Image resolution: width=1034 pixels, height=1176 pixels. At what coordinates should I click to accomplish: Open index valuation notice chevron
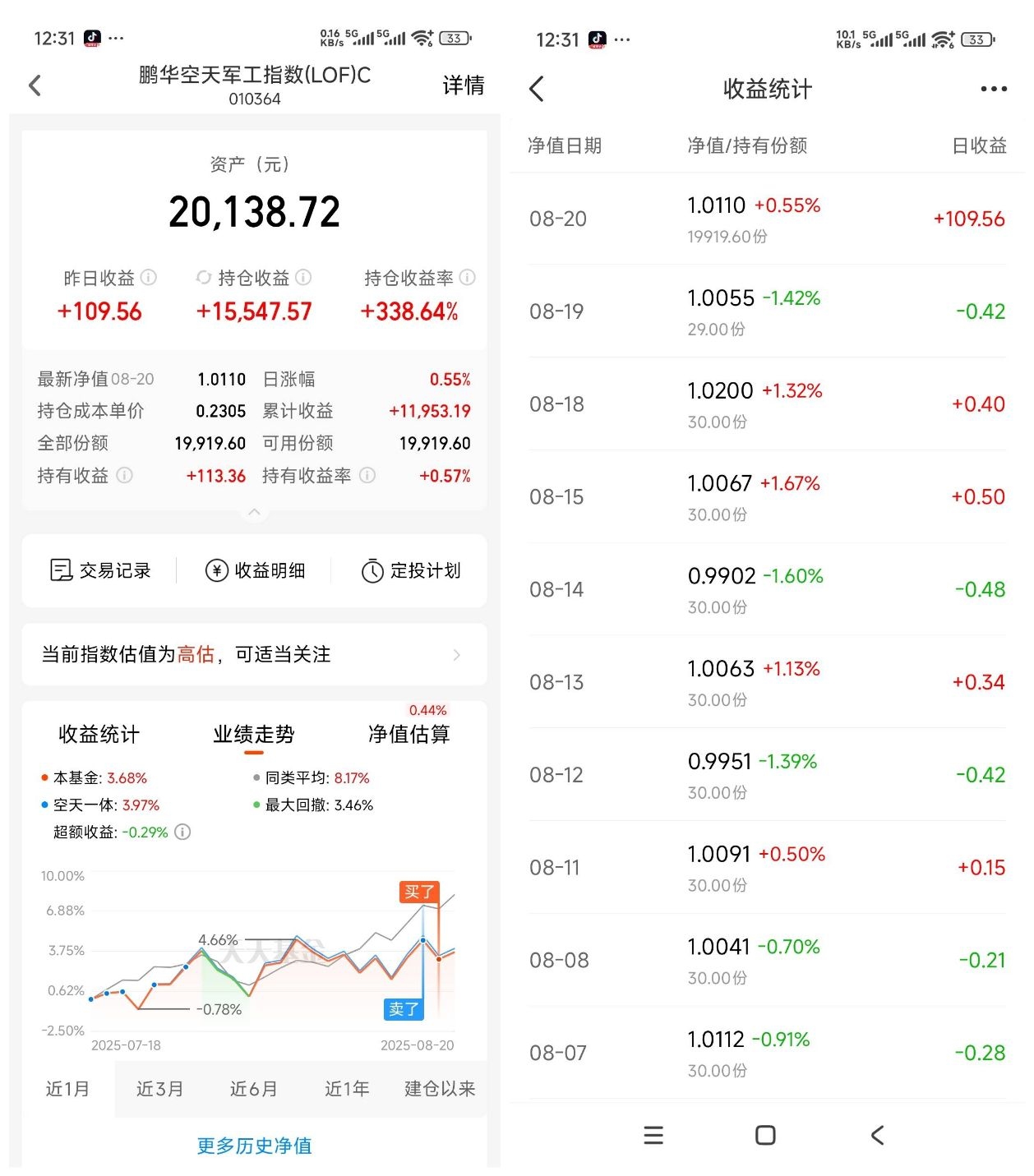click(457, 655)
